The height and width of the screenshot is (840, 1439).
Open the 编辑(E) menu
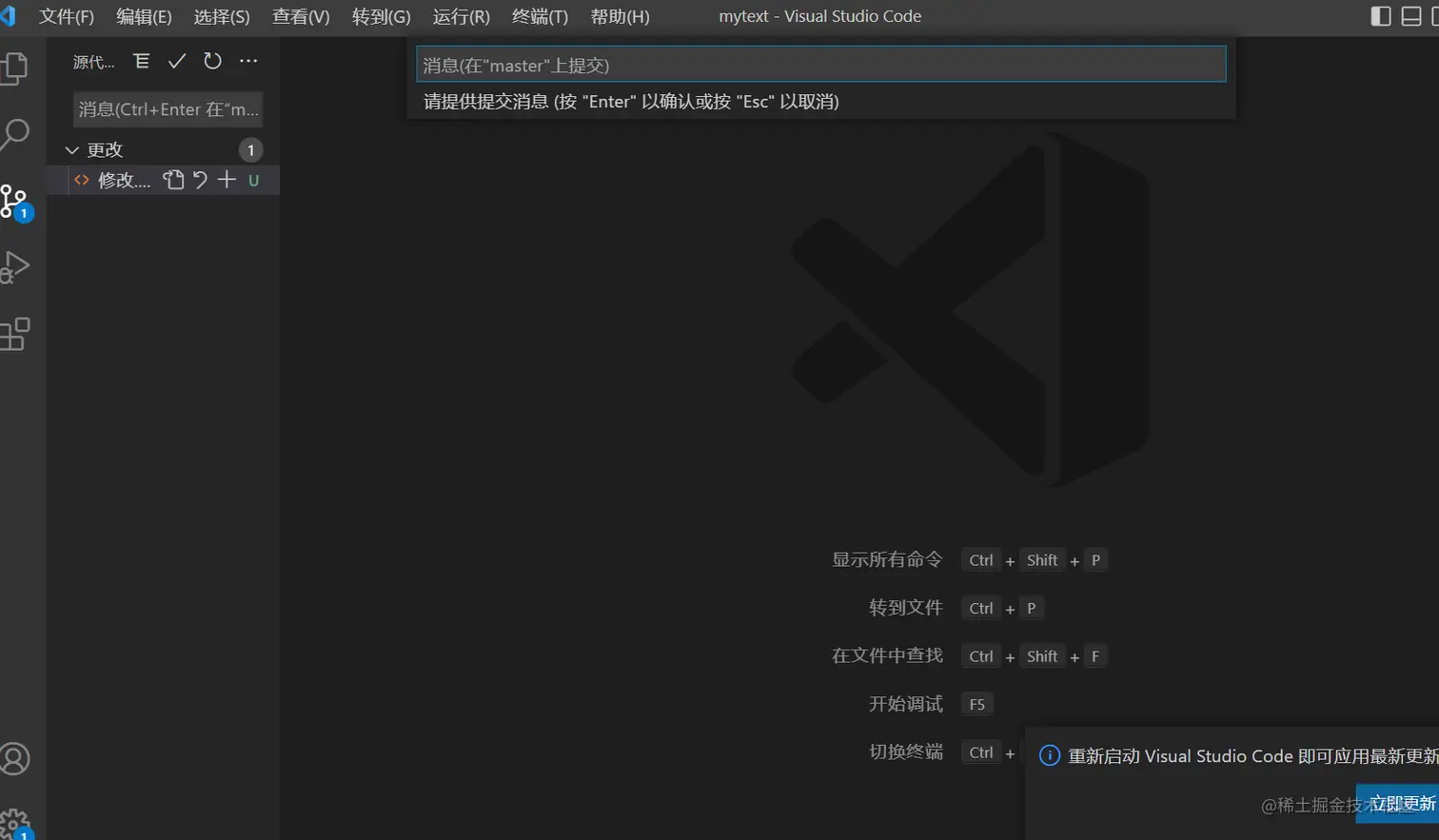point(144,16)
